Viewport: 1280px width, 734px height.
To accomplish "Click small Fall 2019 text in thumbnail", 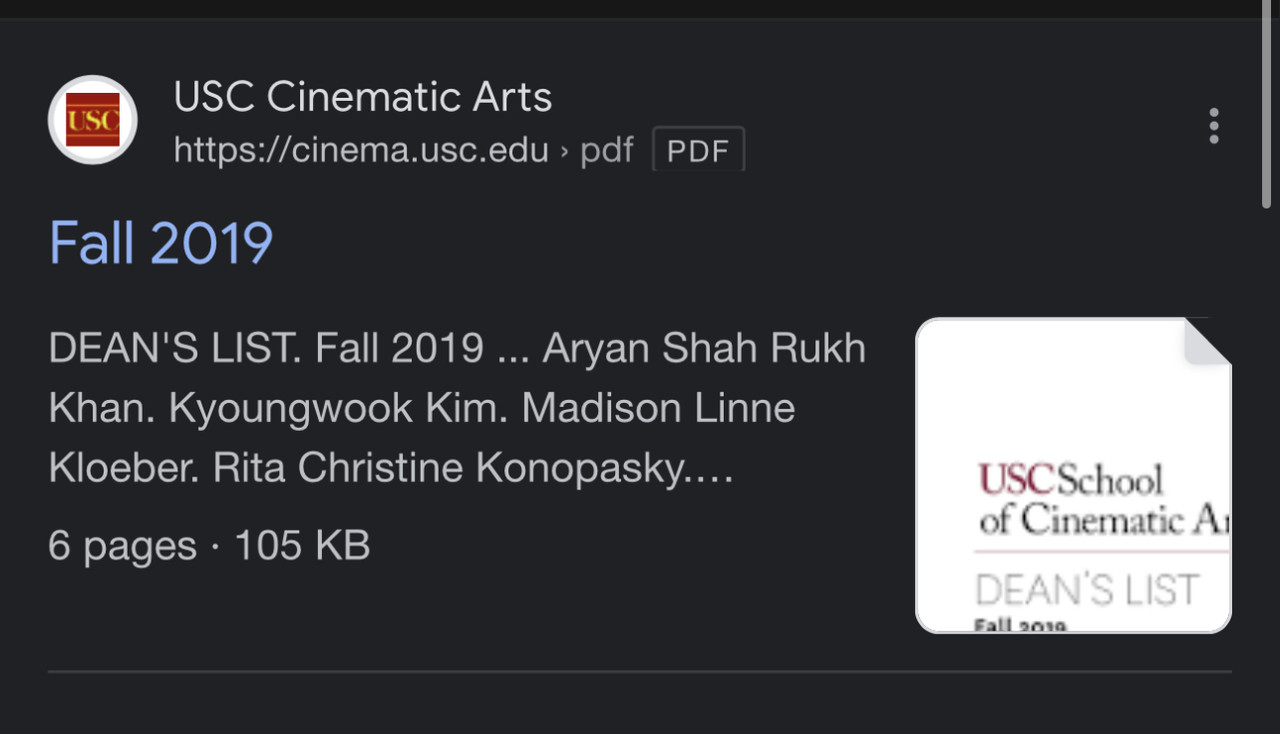I will point(1020,625).
